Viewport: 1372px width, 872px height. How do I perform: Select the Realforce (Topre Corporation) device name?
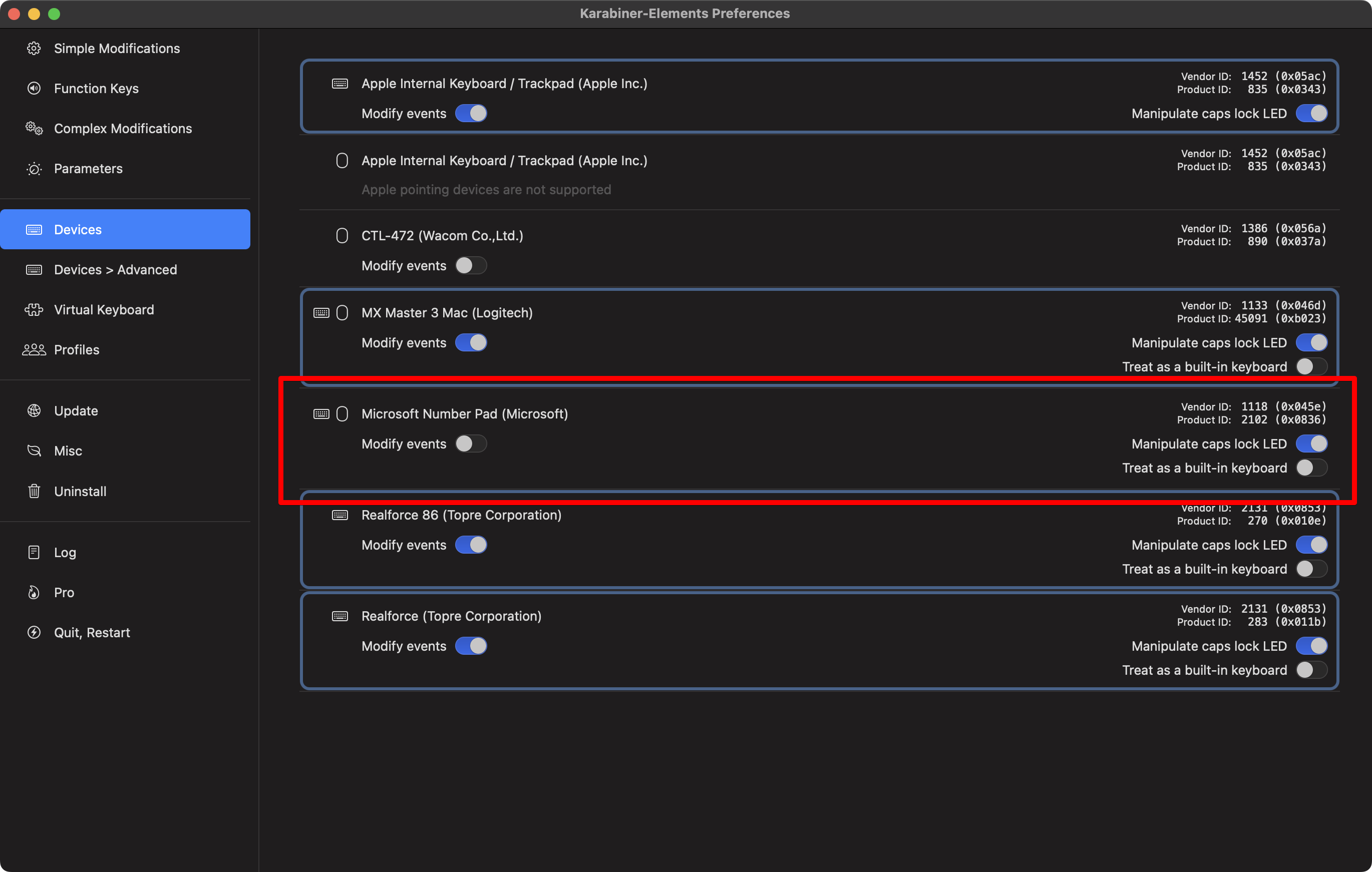(x=451, y=616)
